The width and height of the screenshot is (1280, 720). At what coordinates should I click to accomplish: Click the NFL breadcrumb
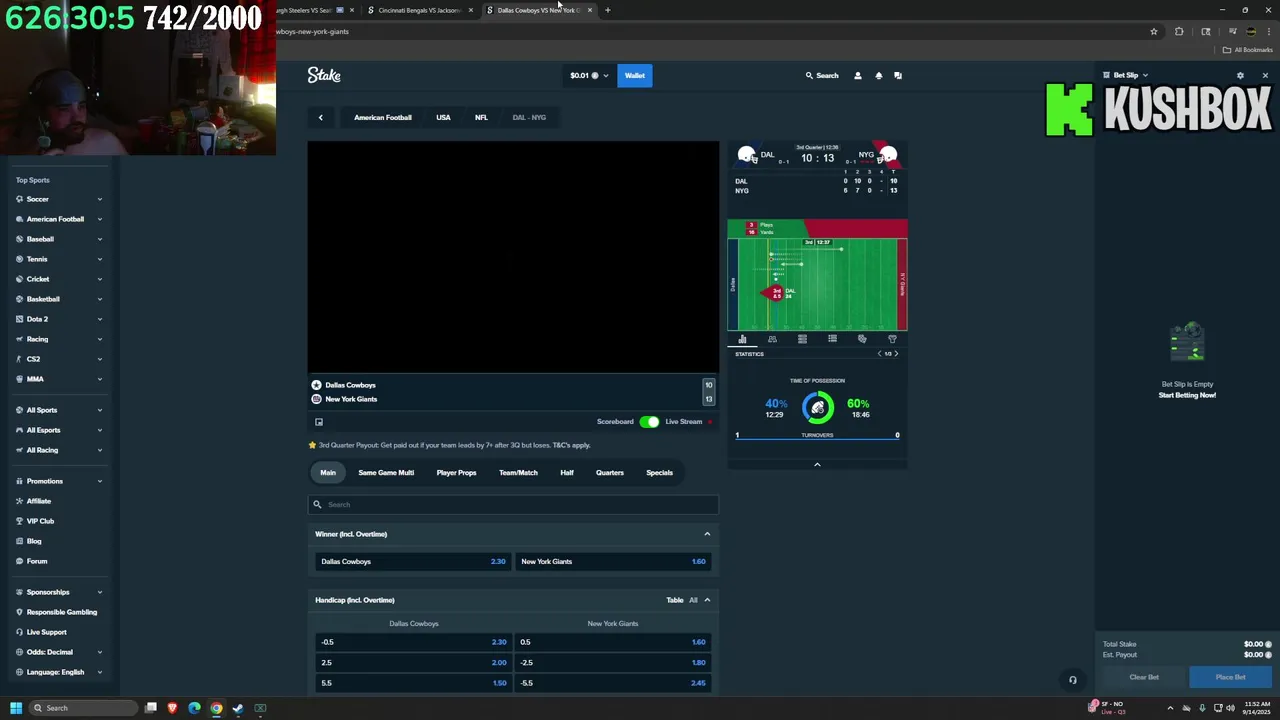coord(481,117)
